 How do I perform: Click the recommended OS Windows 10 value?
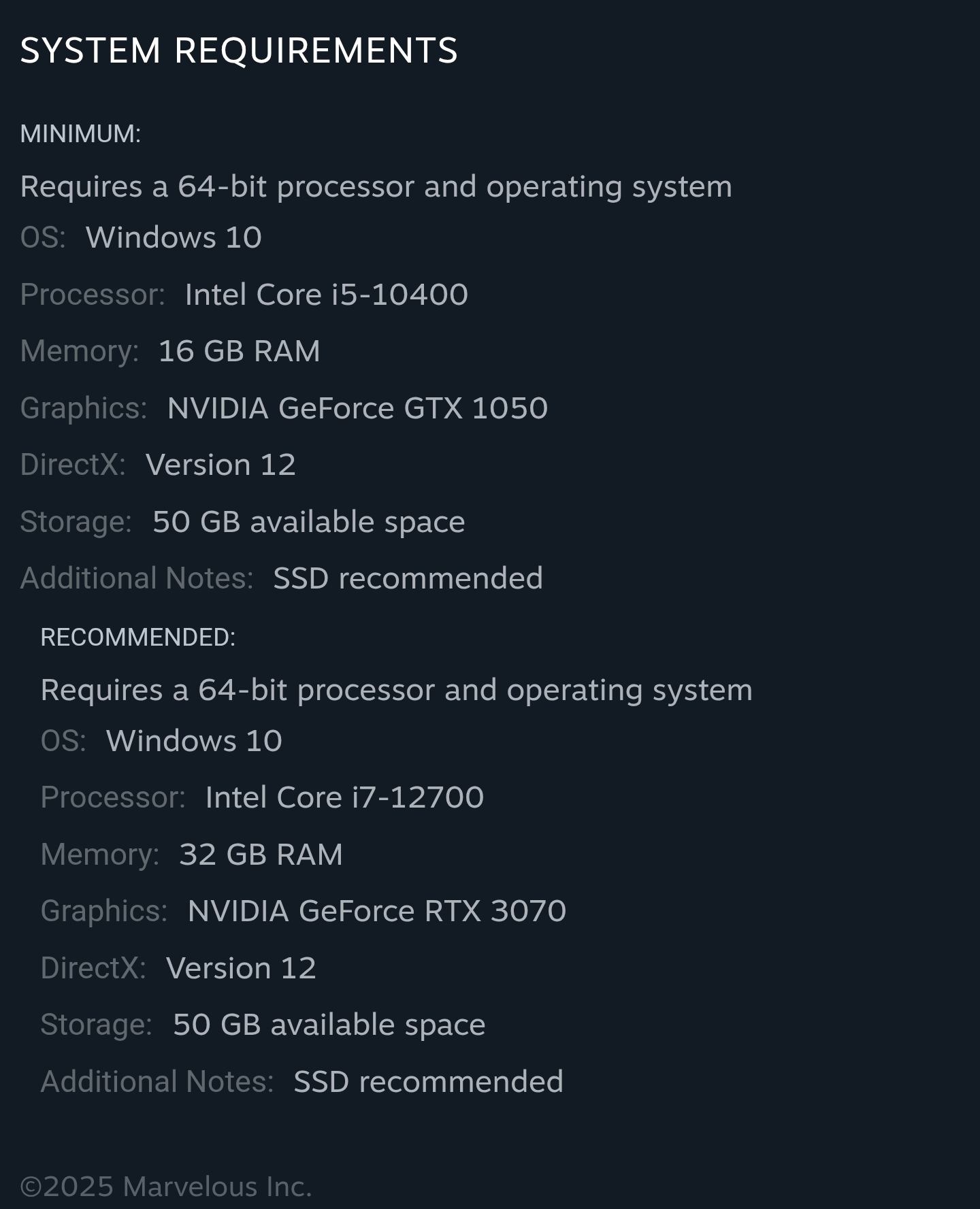pyautogui.click(x=194, y=741)
